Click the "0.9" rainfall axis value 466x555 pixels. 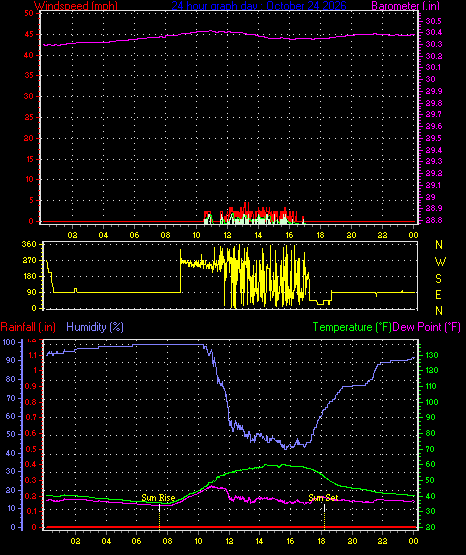[x=31, y=386]
